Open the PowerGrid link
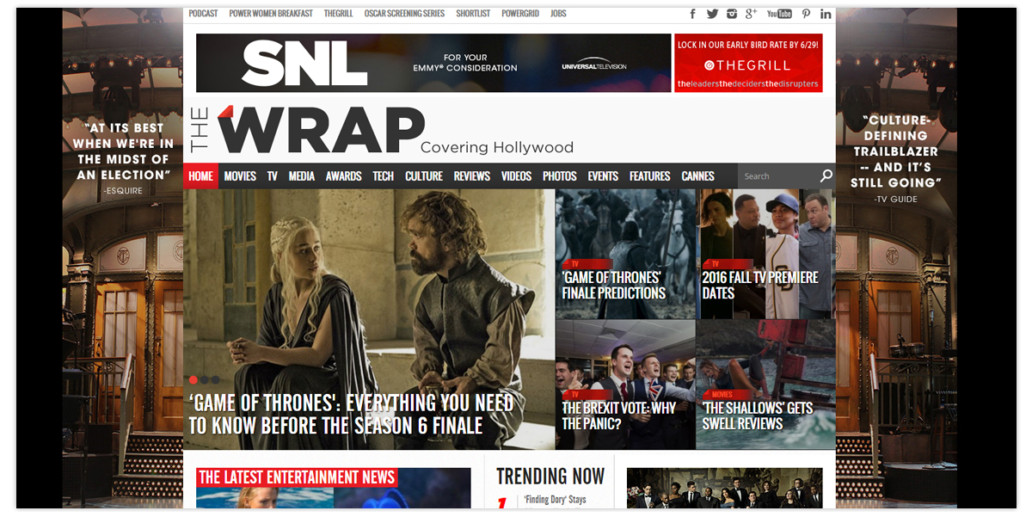The height and width of the screenshot is (517, 1032). tap(520, 13)
